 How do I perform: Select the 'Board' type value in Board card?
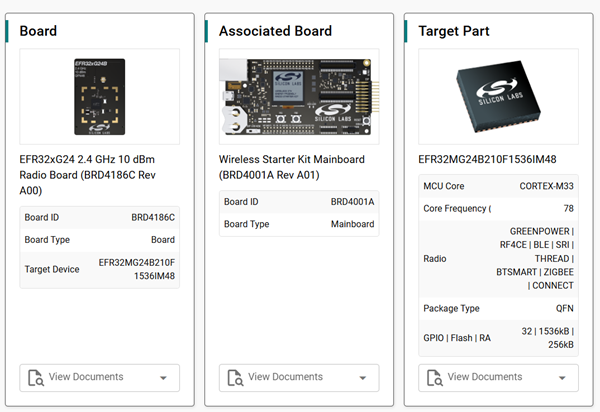point(163,240)
